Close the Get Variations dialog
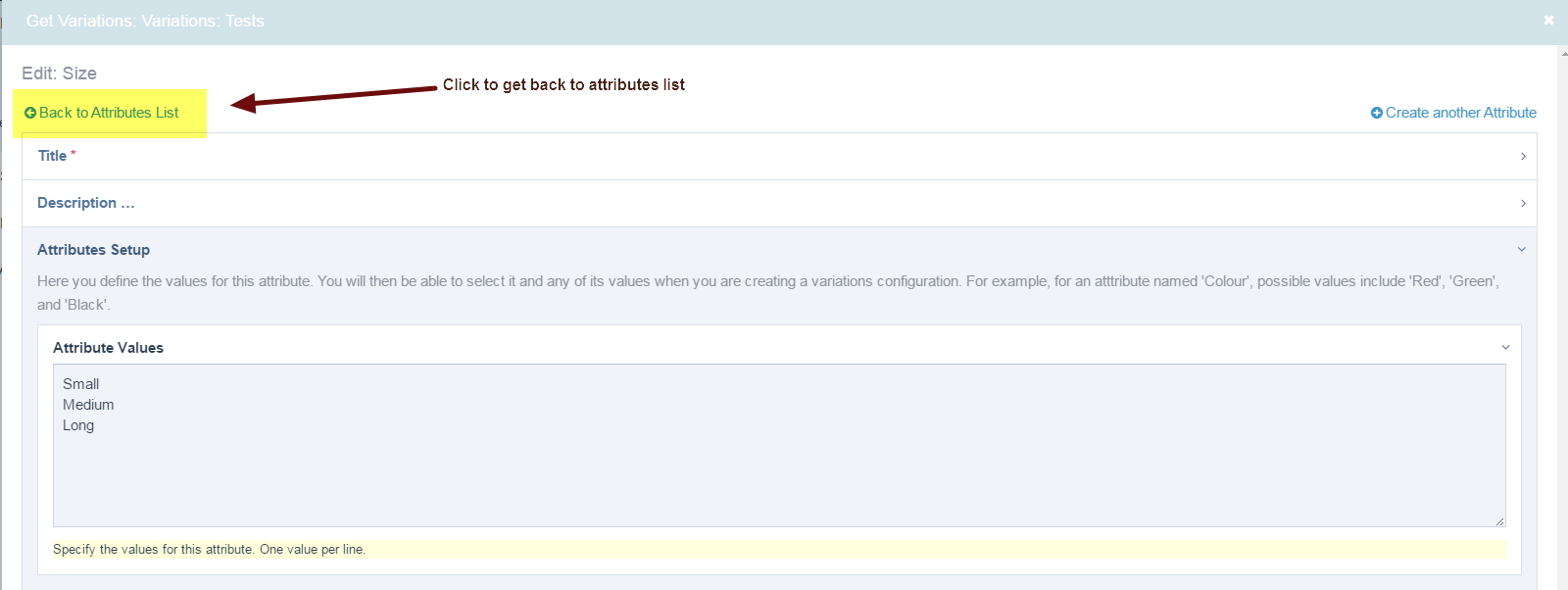This screenshot has width=1568, height=590. coord(1548,20)
